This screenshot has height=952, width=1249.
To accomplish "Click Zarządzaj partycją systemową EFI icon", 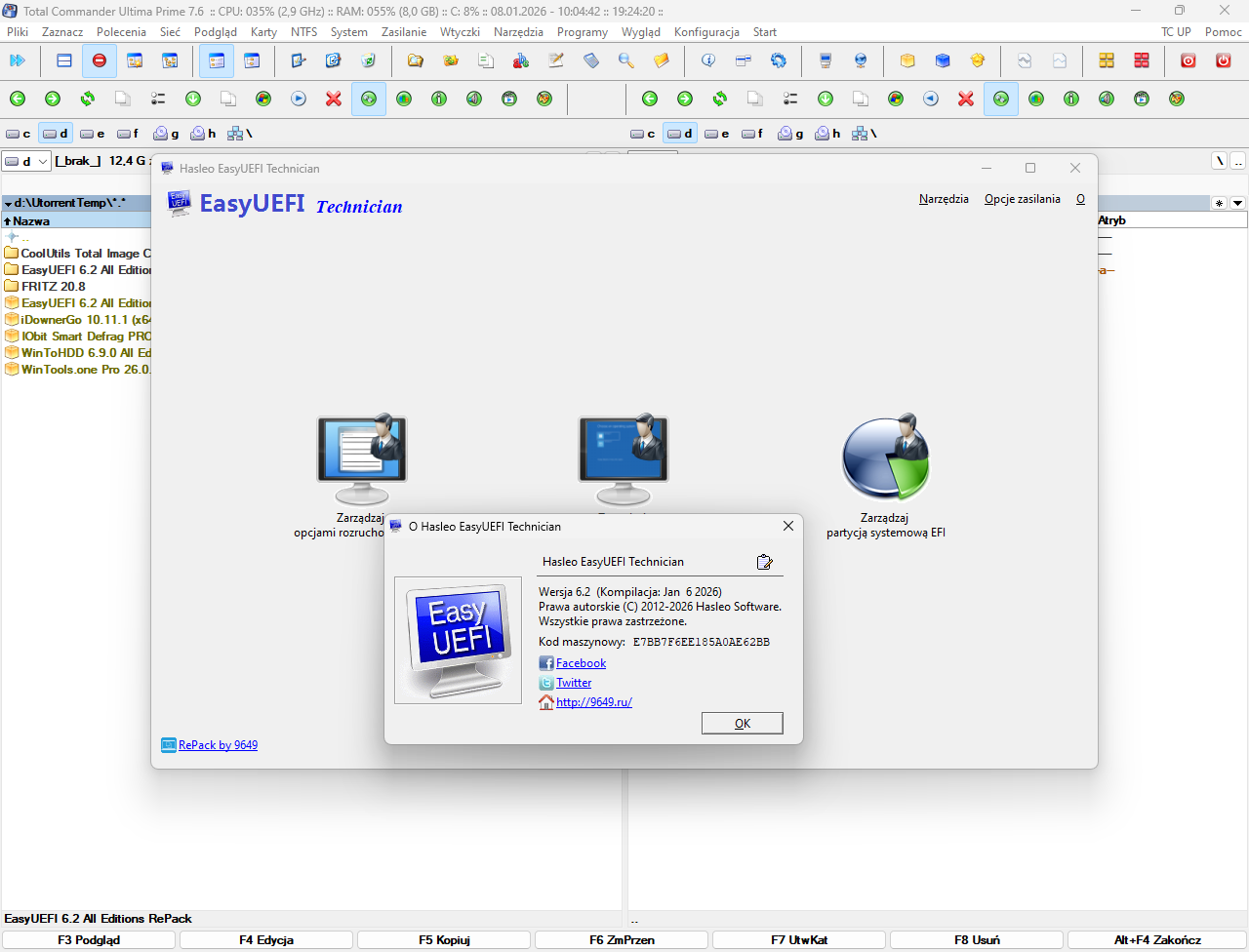I will (x=886, y=457).
